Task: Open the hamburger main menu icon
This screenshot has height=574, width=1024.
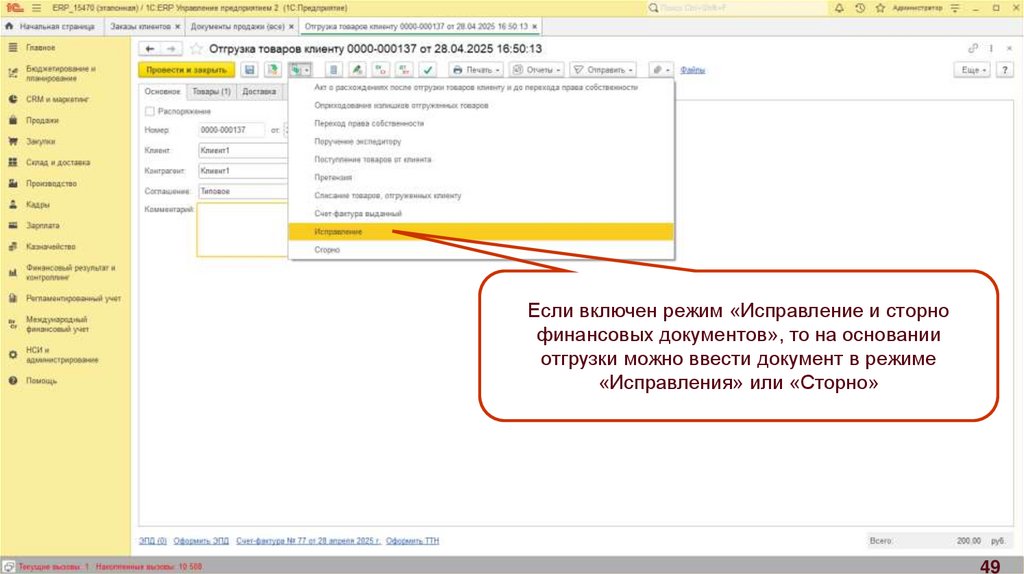Action: pos(36,8)
